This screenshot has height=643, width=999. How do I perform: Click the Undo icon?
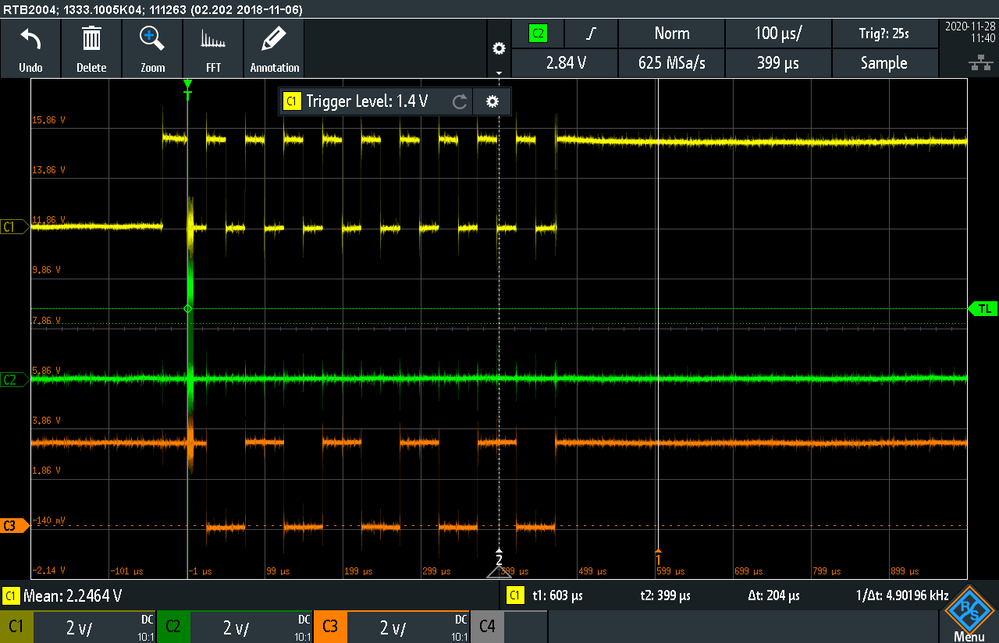point(31,49)
